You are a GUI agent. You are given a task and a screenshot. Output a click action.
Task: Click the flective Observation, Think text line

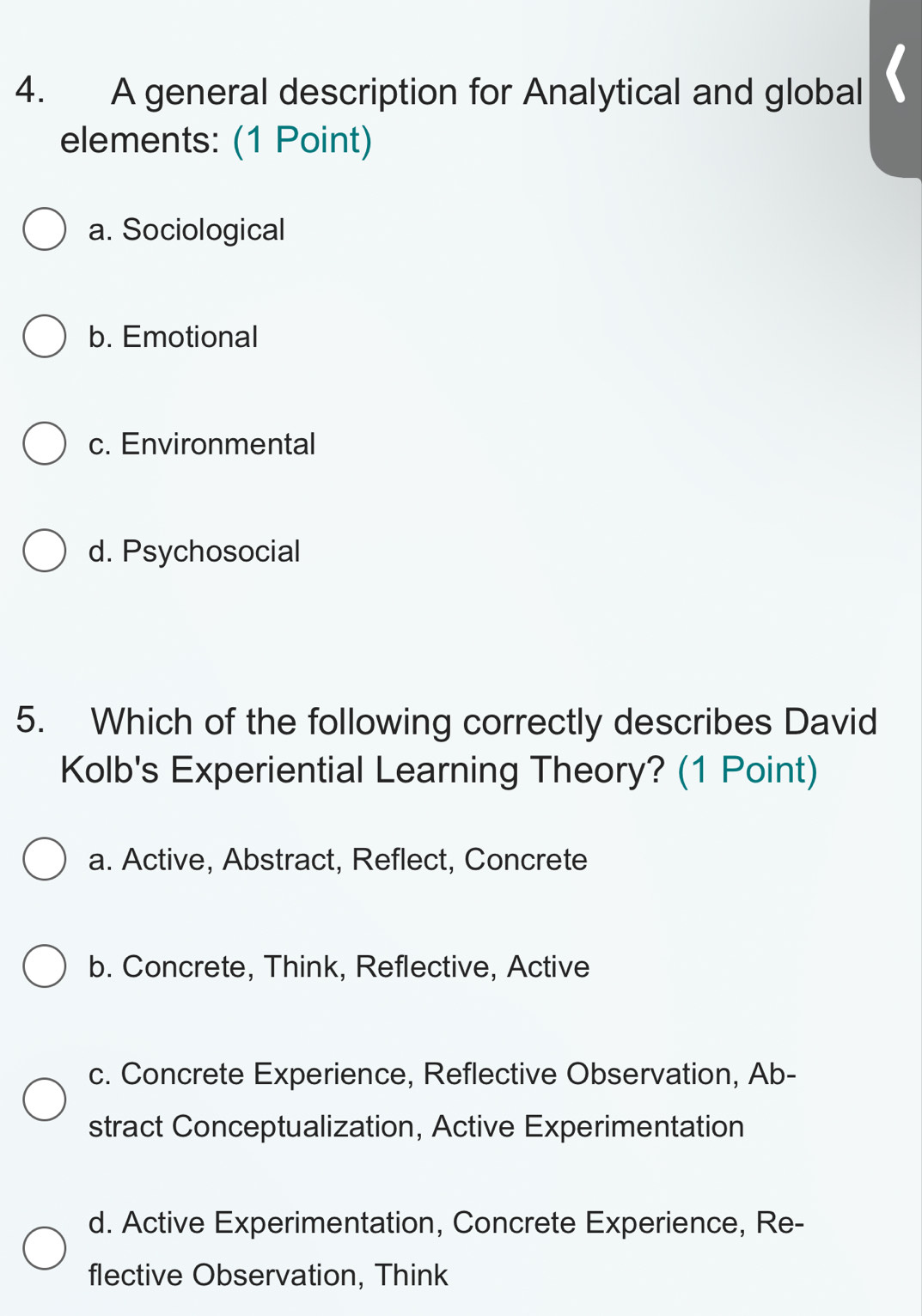coord(268,1275)
